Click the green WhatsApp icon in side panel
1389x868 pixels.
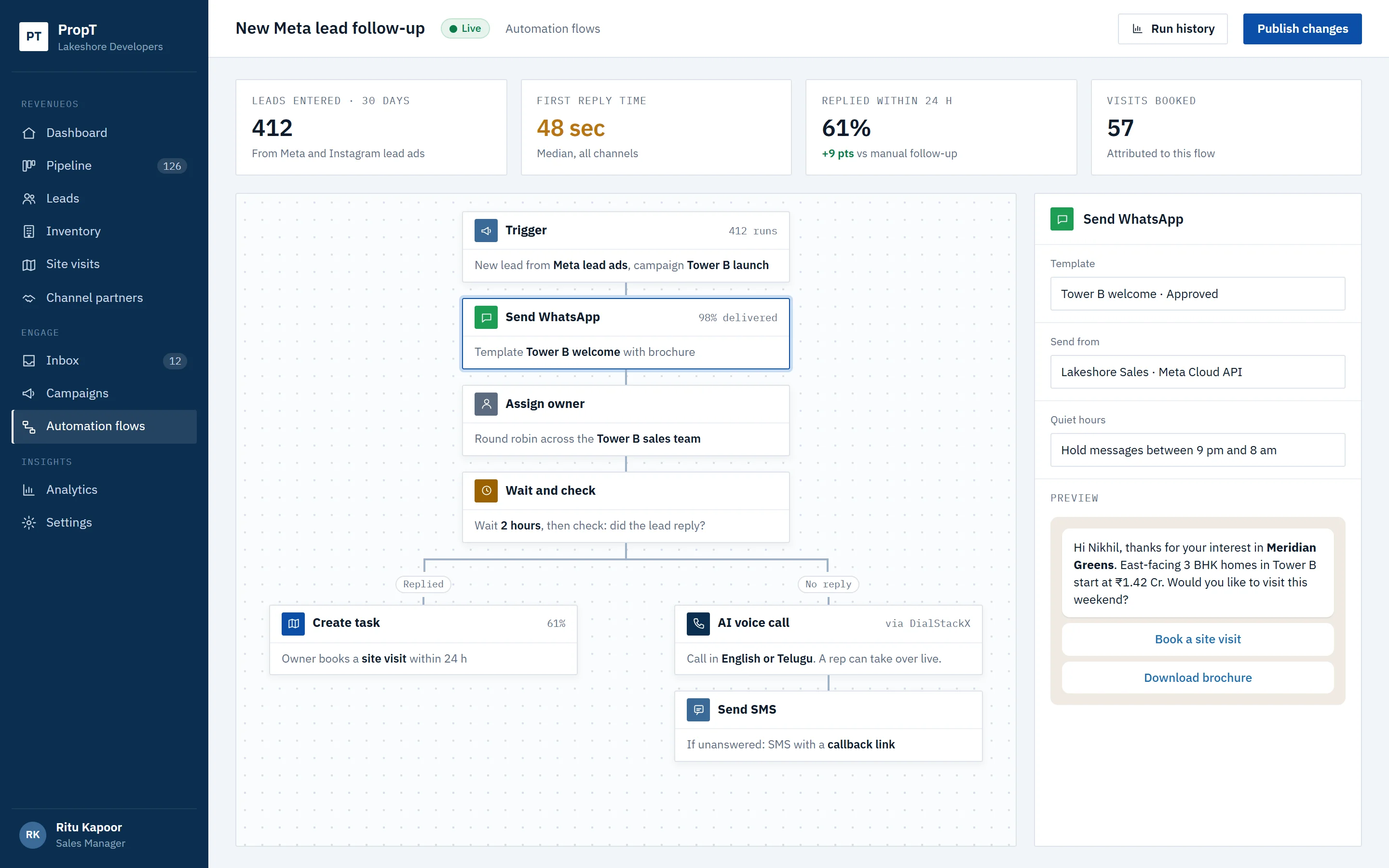coord(1061,219)
